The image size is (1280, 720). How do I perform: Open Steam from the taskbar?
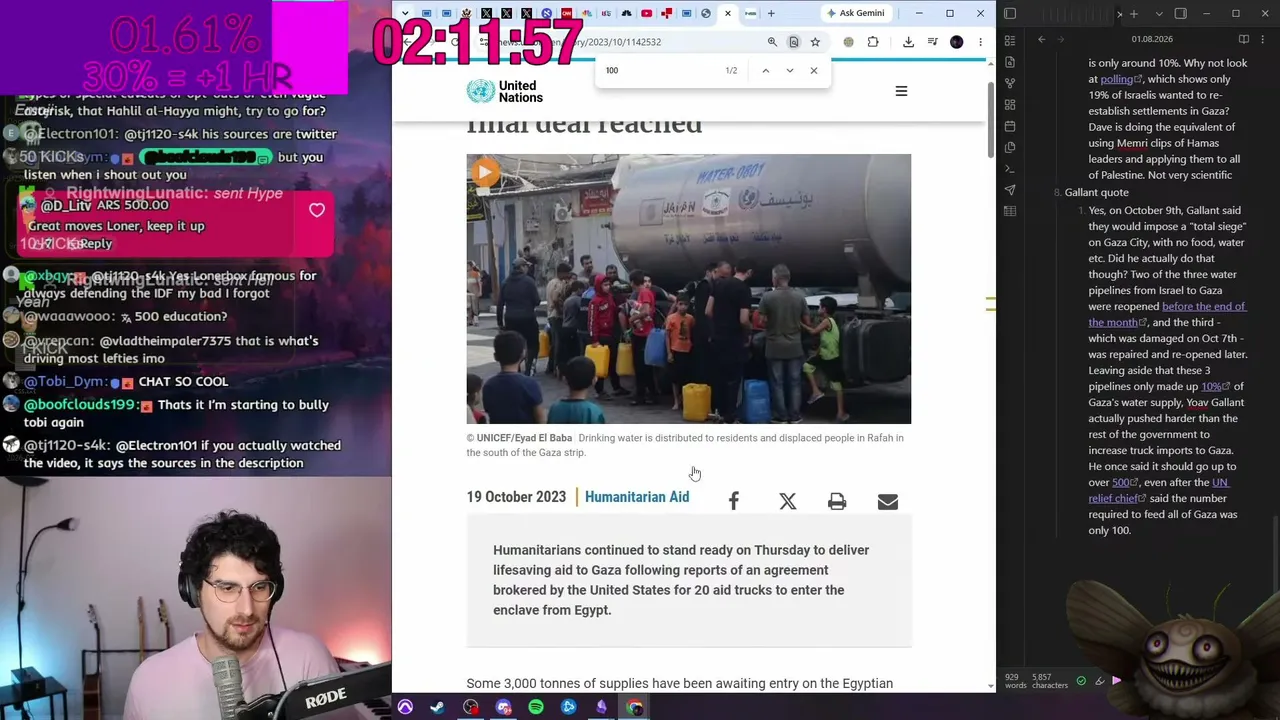click(437, 707)
